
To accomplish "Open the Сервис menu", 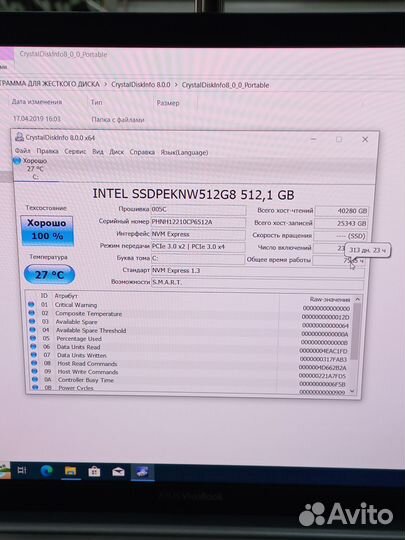I will (75, 152).
